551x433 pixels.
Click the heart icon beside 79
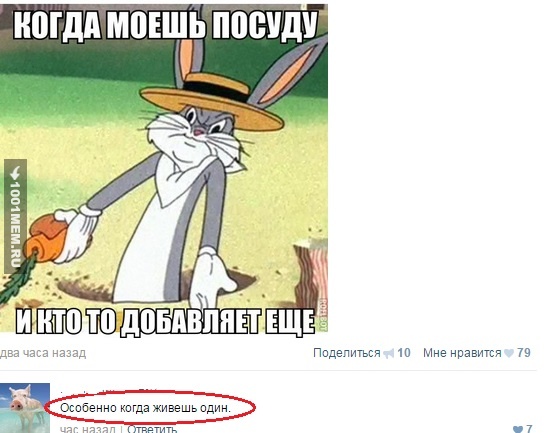point(509,353)
